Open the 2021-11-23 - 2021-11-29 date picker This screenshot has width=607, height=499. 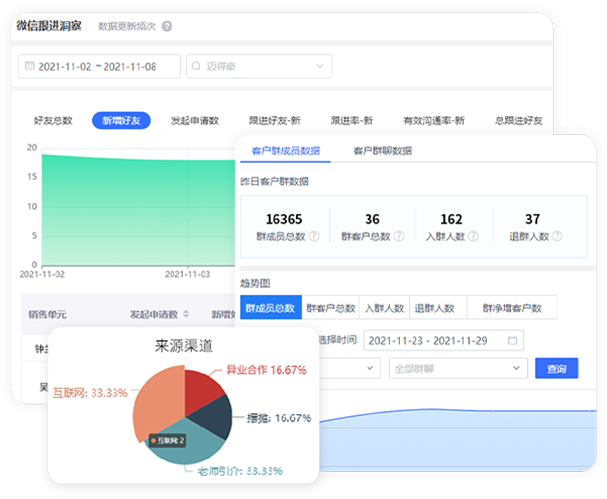pos(444,341)
